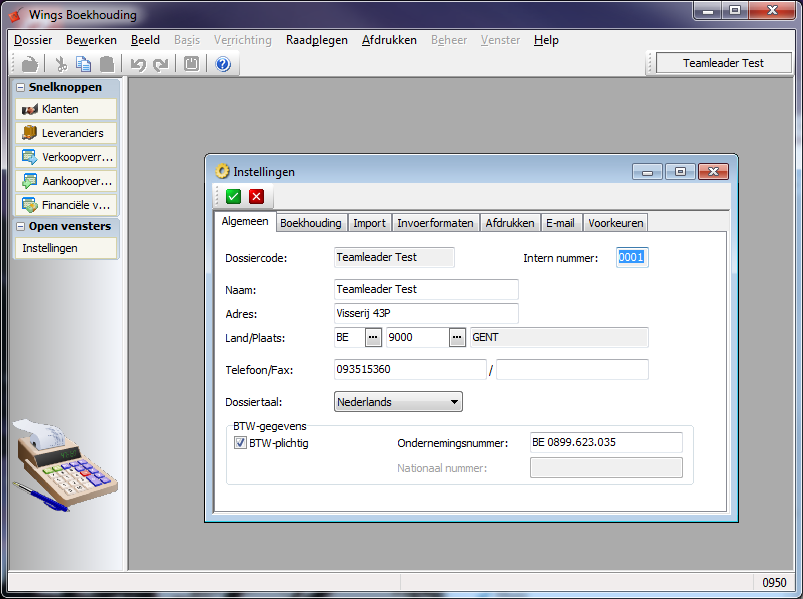Select Instellingen in Open vensters list
Viewport: 803px width, 599px height.
(x=66, y=248)
